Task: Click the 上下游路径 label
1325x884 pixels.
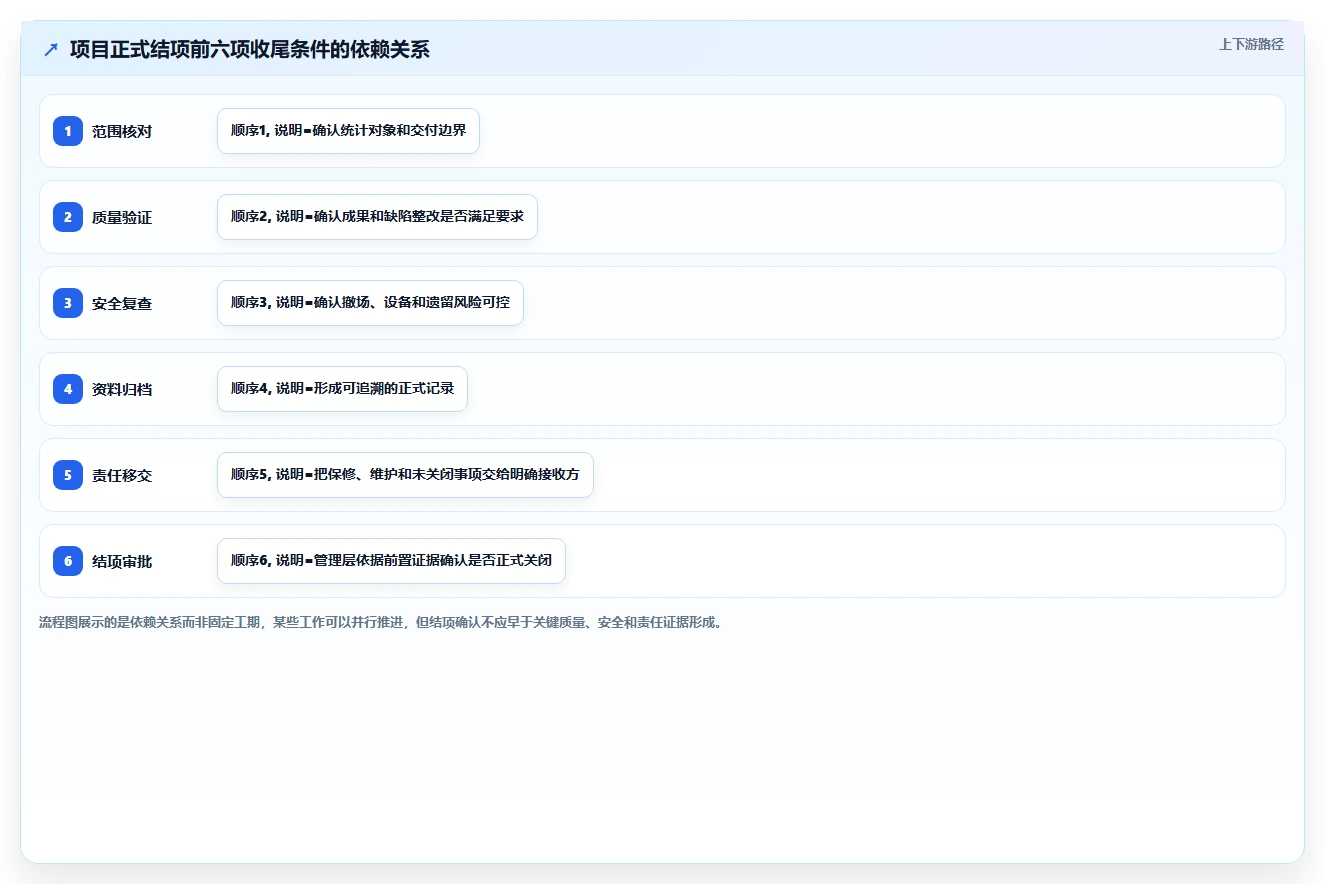Action: pos(1251,44)
